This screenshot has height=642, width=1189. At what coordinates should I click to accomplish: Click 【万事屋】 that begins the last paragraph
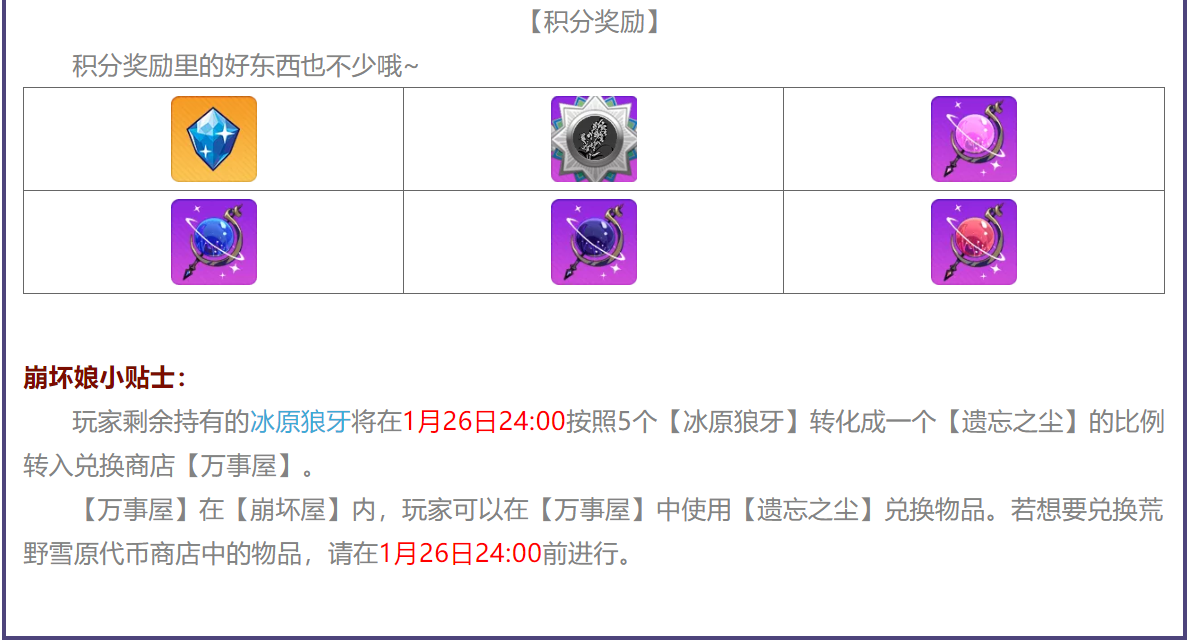135,509
